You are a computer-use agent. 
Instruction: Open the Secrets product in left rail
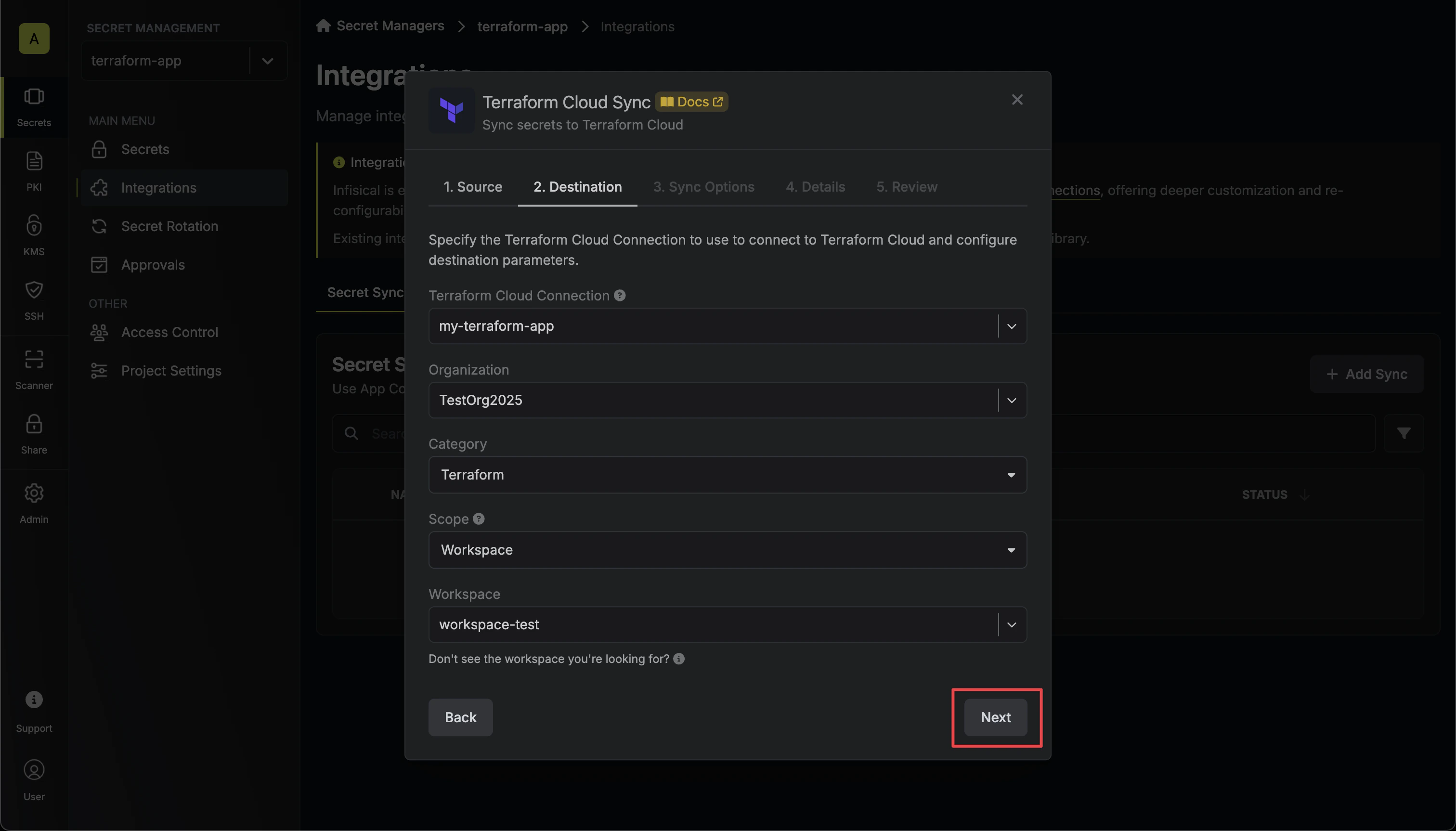(x=34, y=107)
